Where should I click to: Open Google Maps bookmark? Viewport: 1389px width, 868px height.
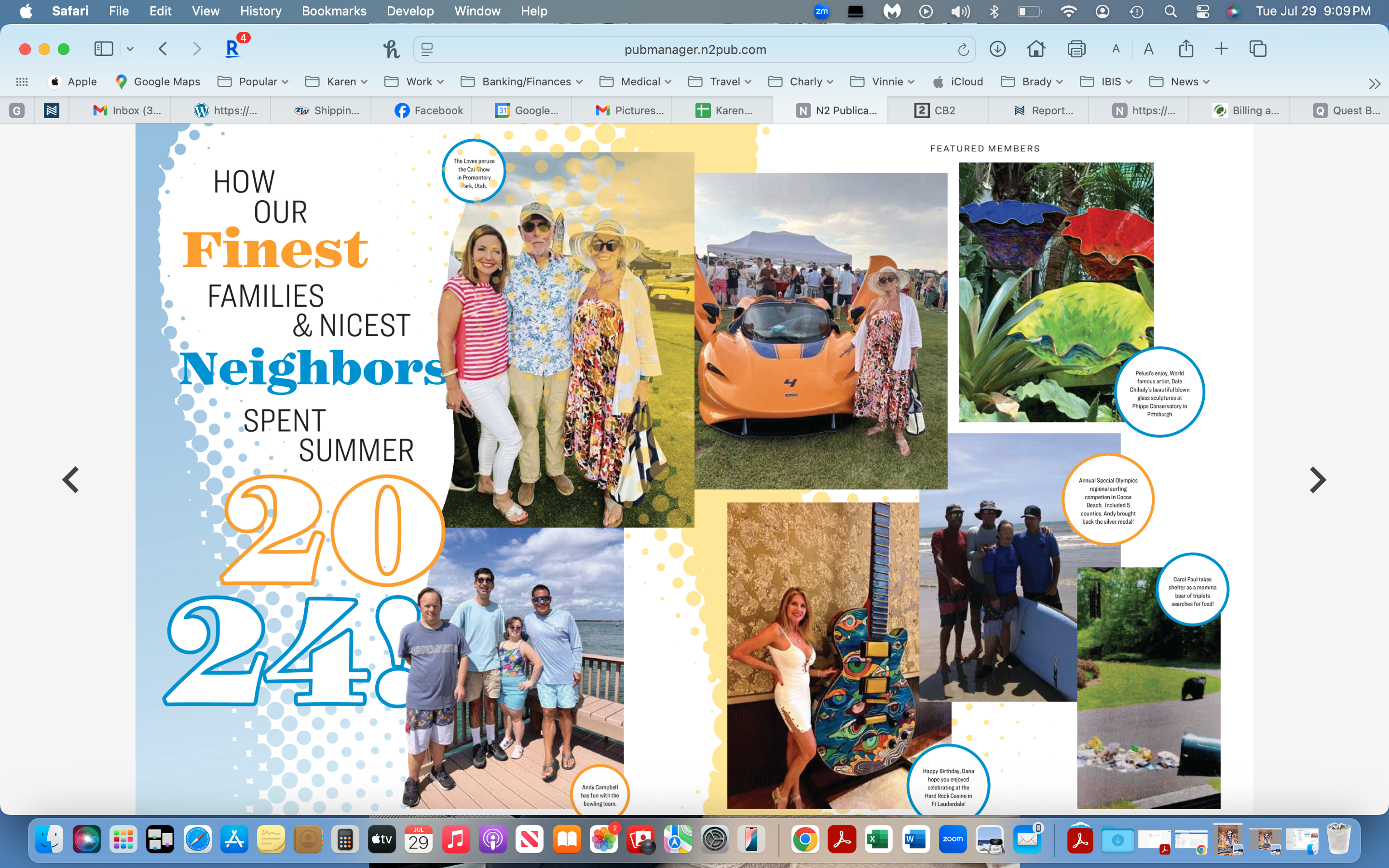(x=158, y=81)
